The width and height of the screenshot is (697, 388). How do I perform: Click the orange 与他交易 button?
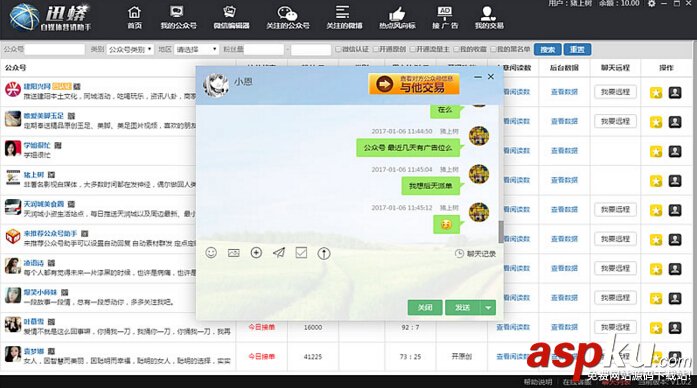click(414, 84)
